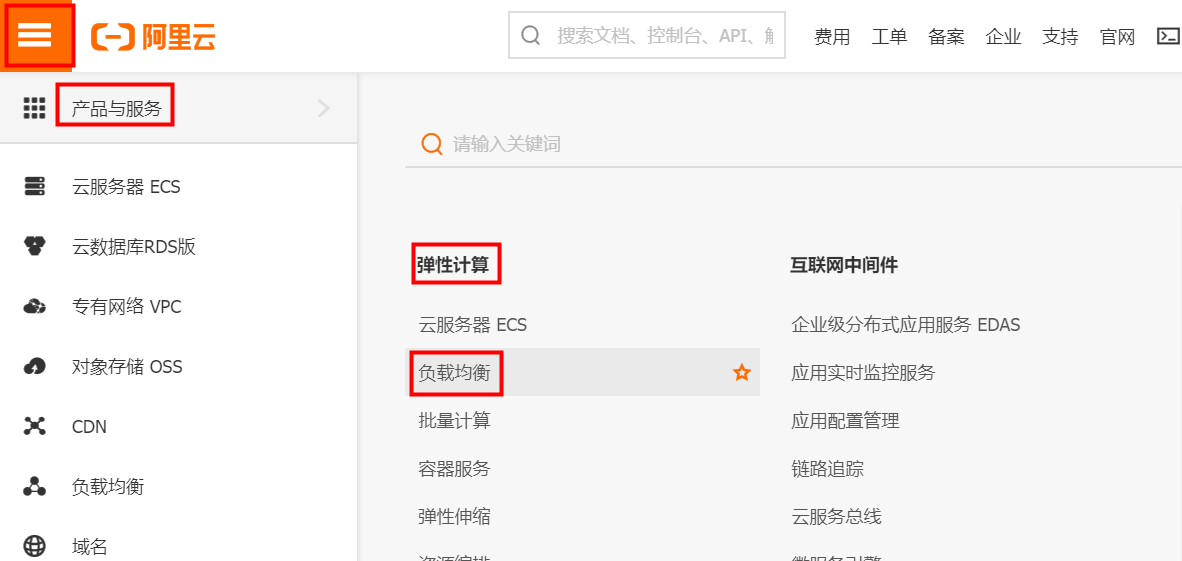Open the 官网 link

[x=1117, y=36]
